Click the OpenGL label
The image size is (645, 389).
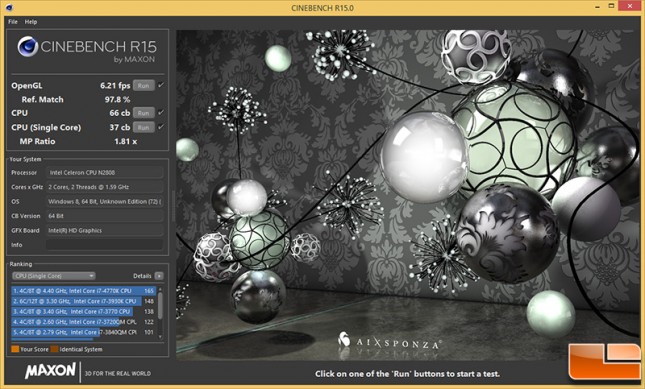coord(27,86)
